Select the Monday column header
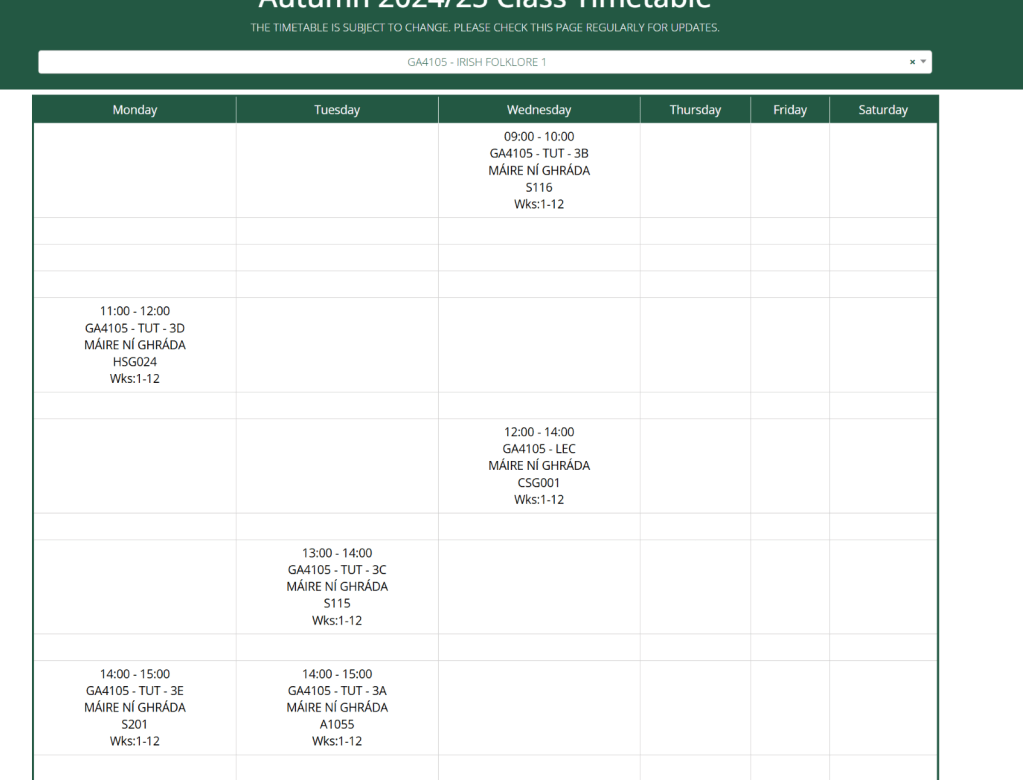1023x780 pixels. [x=134, y=109]
